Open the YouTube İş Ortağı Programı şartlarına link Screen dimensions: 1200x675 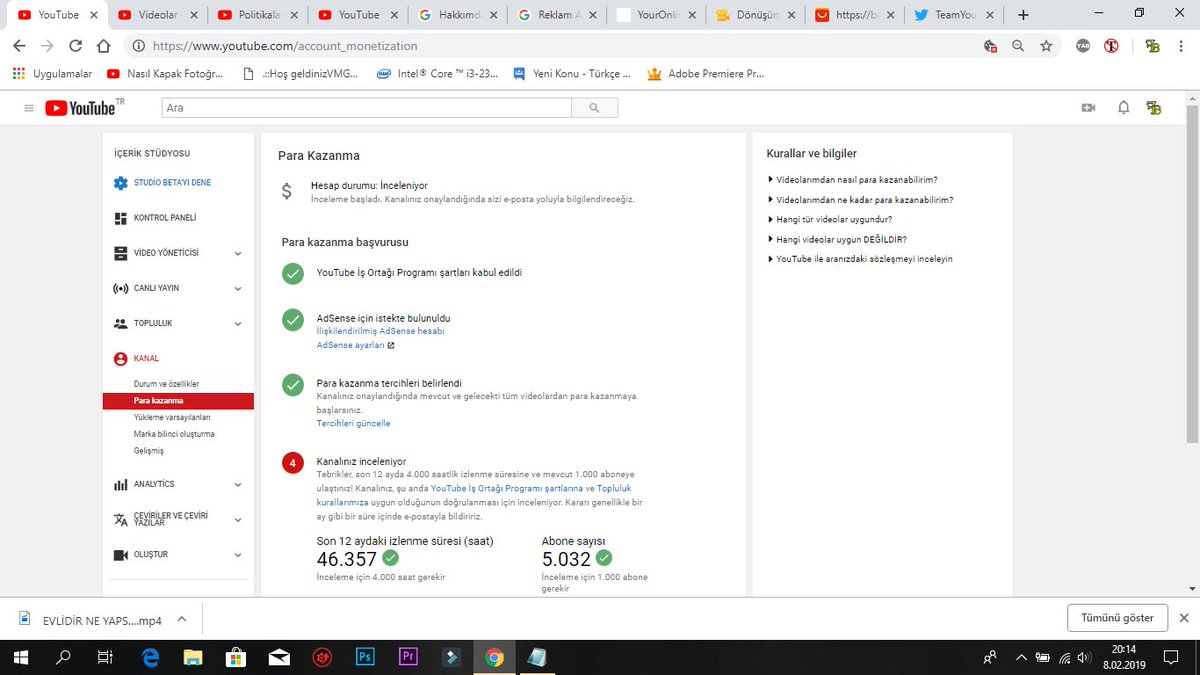click(506, 488)
